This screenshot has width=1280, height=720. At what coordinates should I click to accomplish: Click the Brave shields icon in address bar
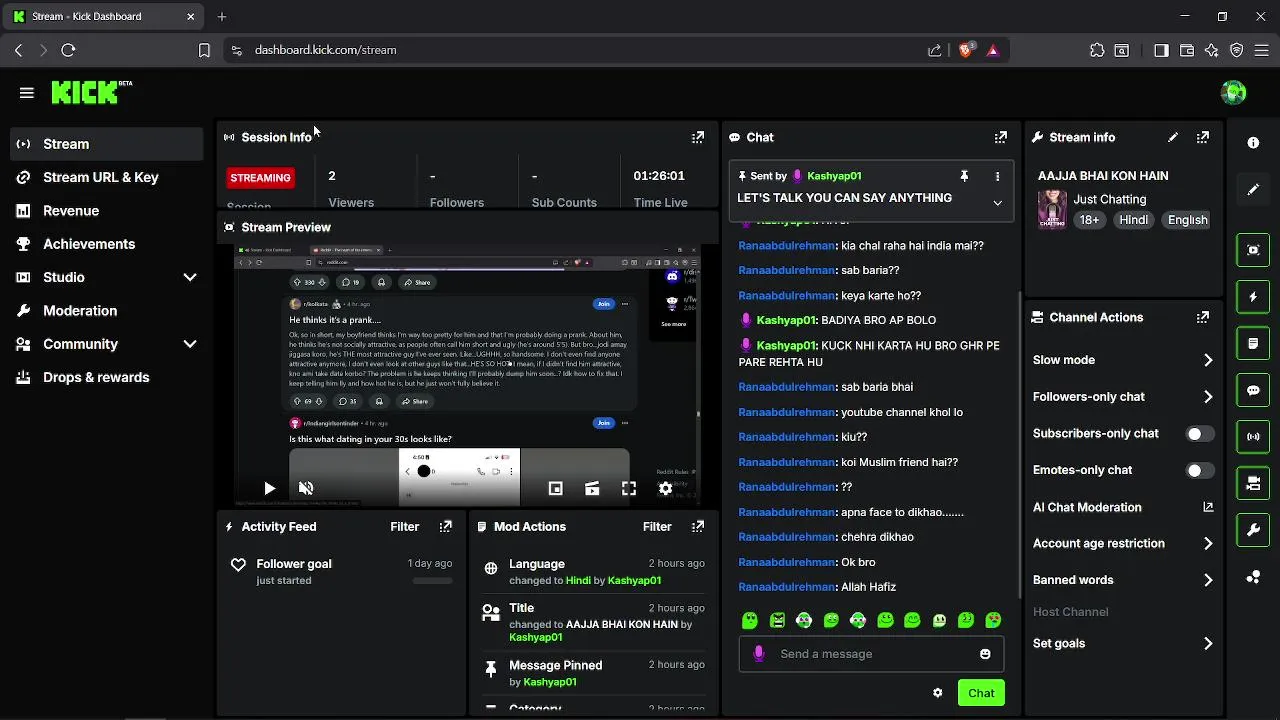coord(966,49)
